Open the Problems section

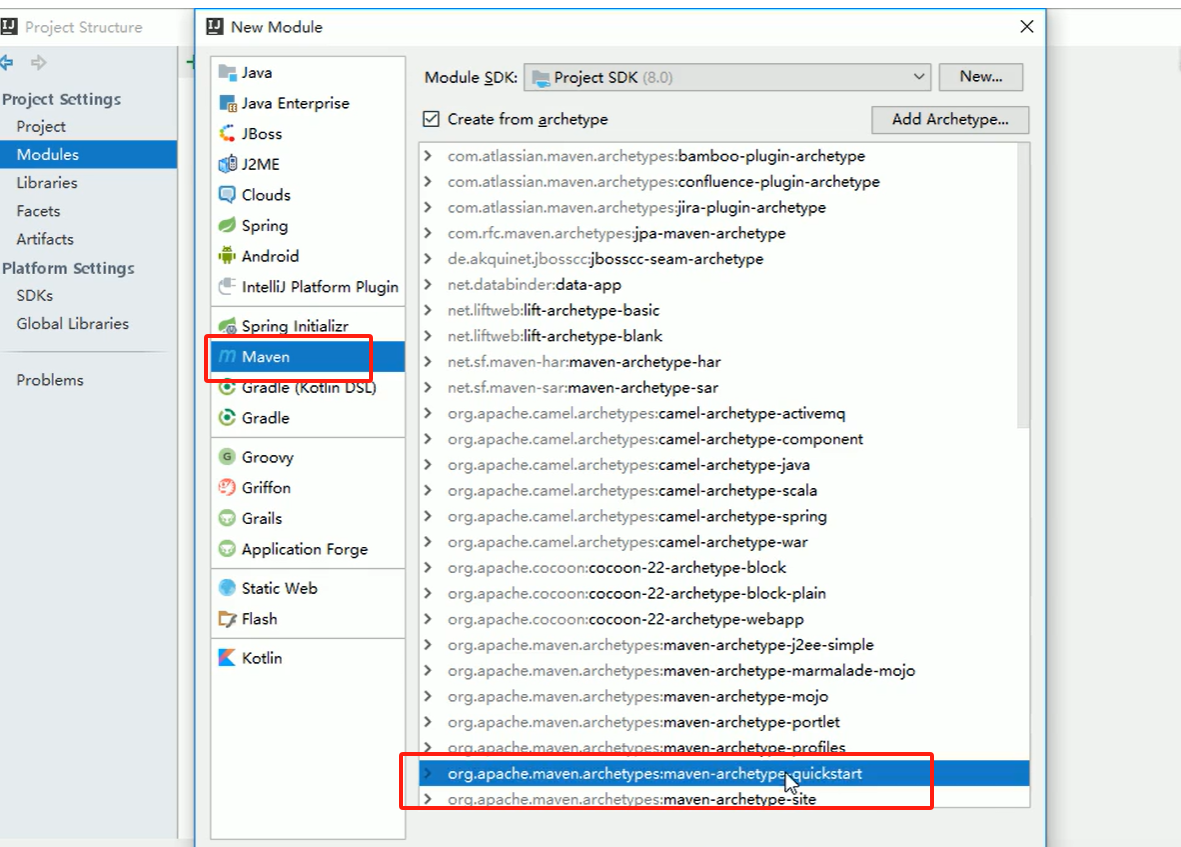coord(50,380)
